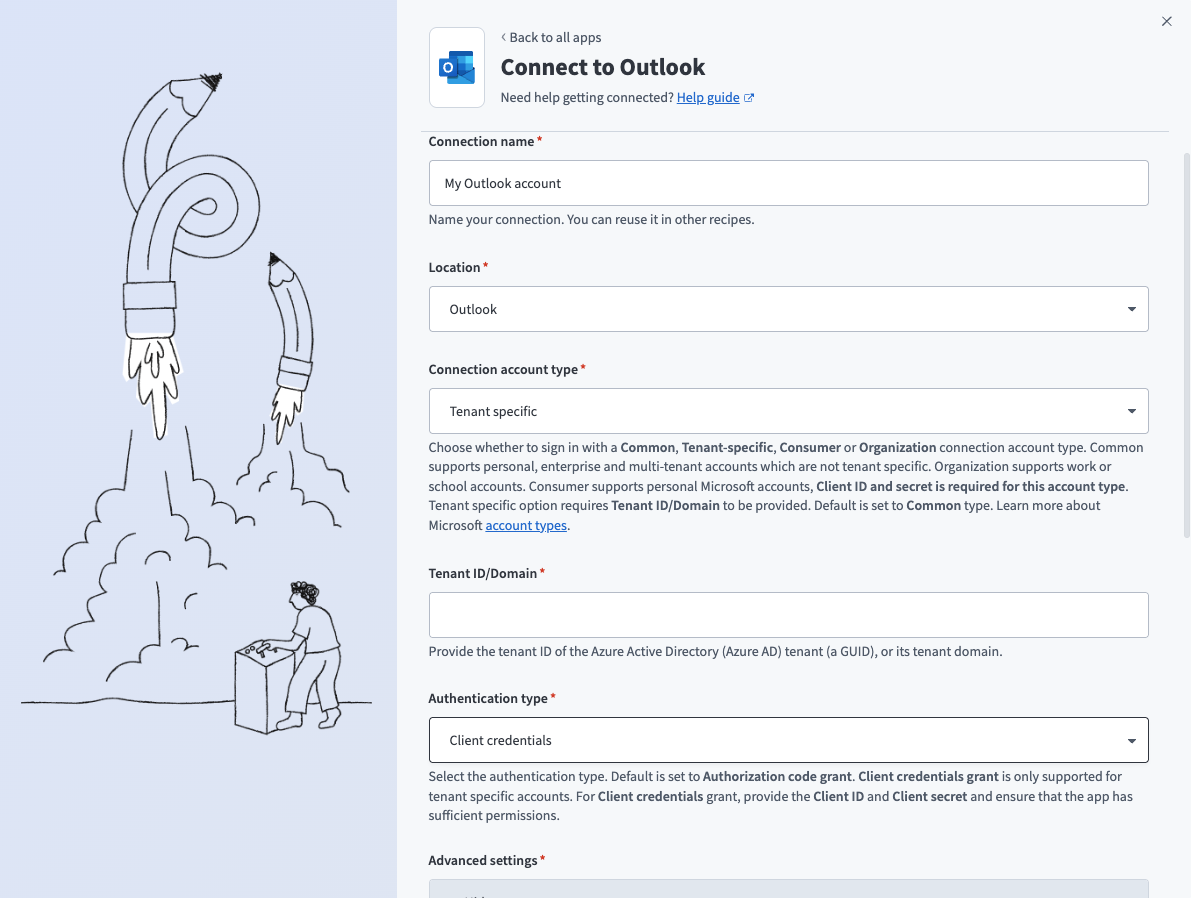Open the Location dropdown showing Outlook
Viewport: 1191px width, 898px height.
pyautogui.click(x=788, y=309)
